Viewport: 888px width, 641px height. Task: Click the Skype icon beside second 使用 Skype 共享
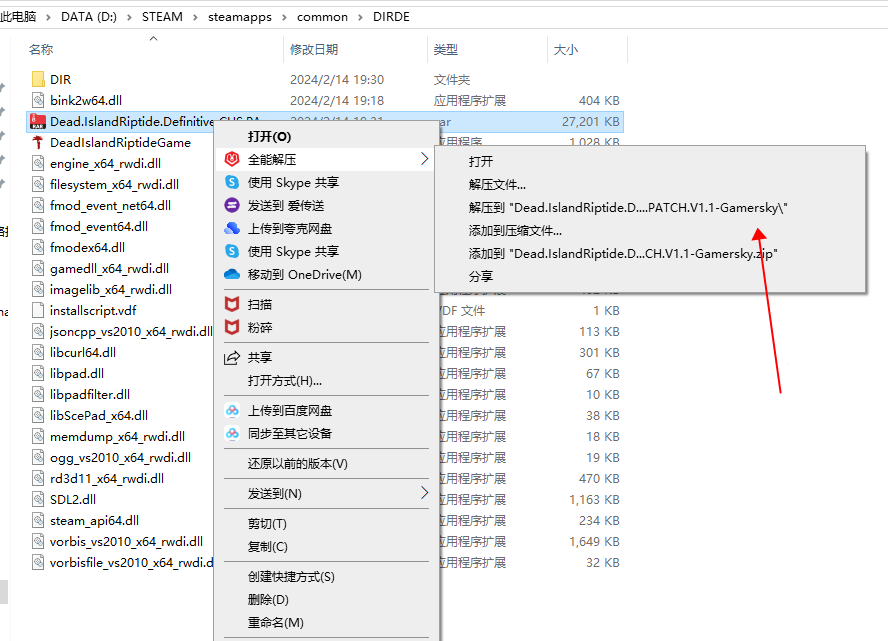pos(232,251)
